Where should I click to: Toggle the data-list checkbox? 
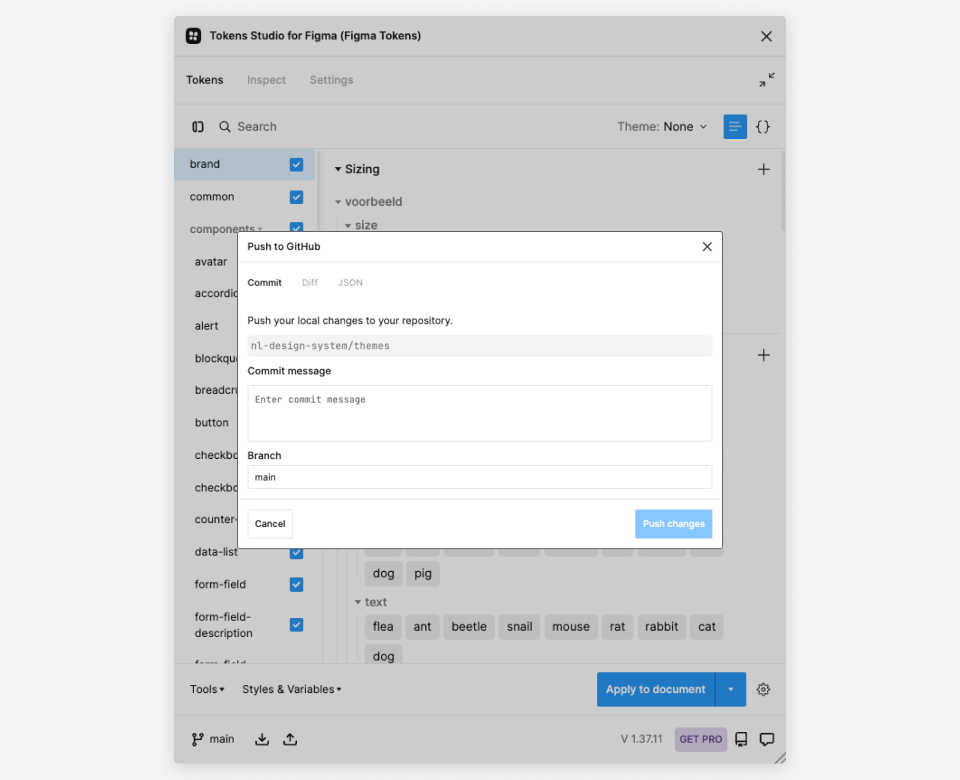click(x=296, y=553)
